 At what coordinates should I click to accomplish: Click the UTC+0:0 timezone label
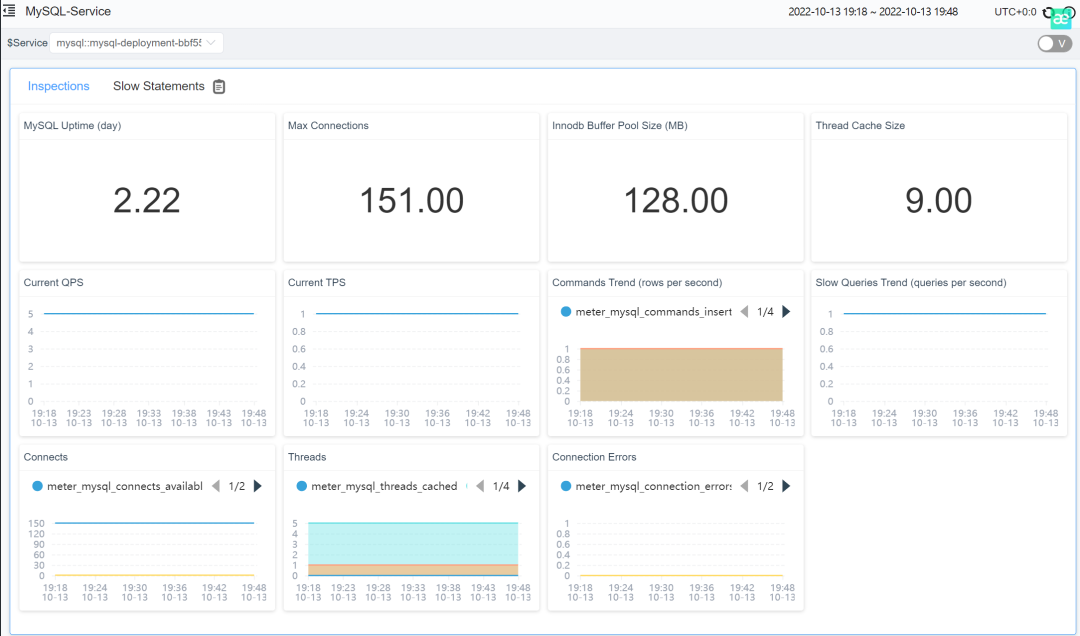tap(1015, 12)
